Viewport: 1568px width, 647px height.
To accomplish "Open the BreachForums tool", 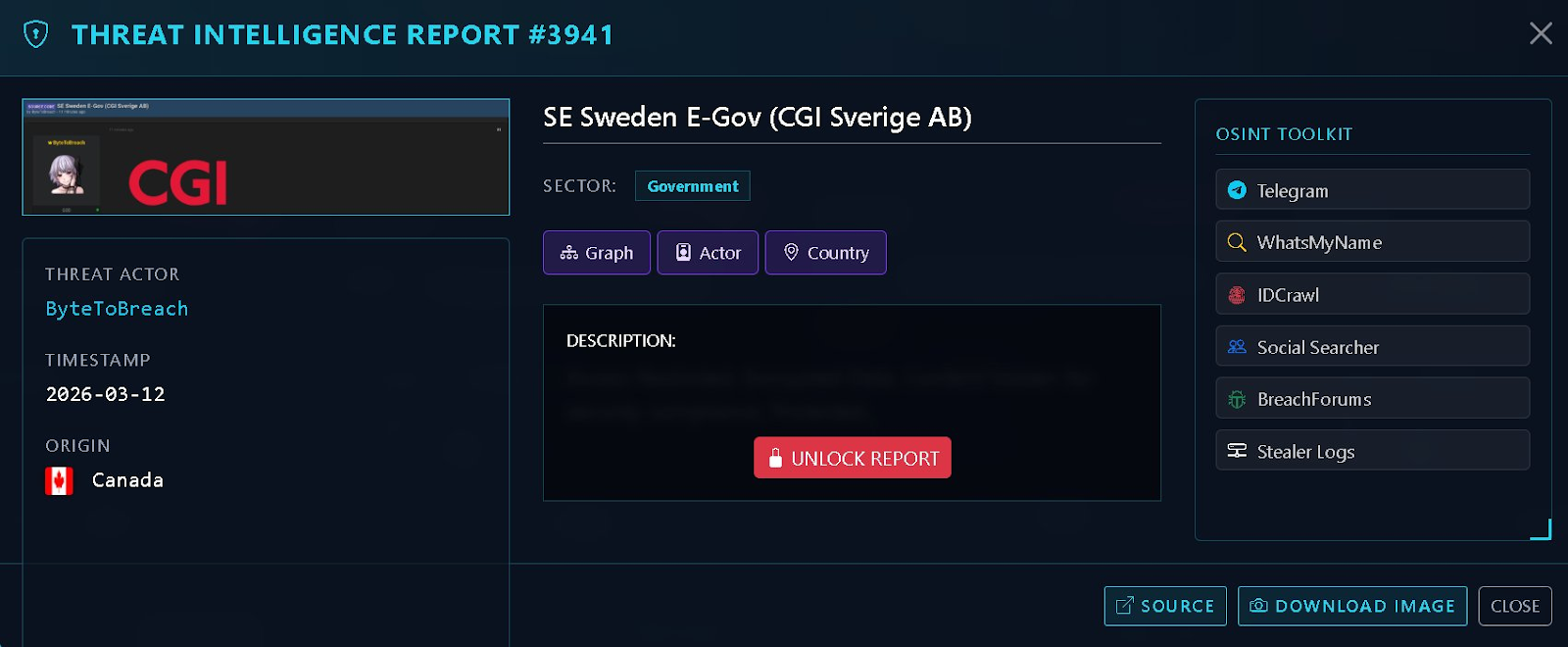I will [1370, 398].
